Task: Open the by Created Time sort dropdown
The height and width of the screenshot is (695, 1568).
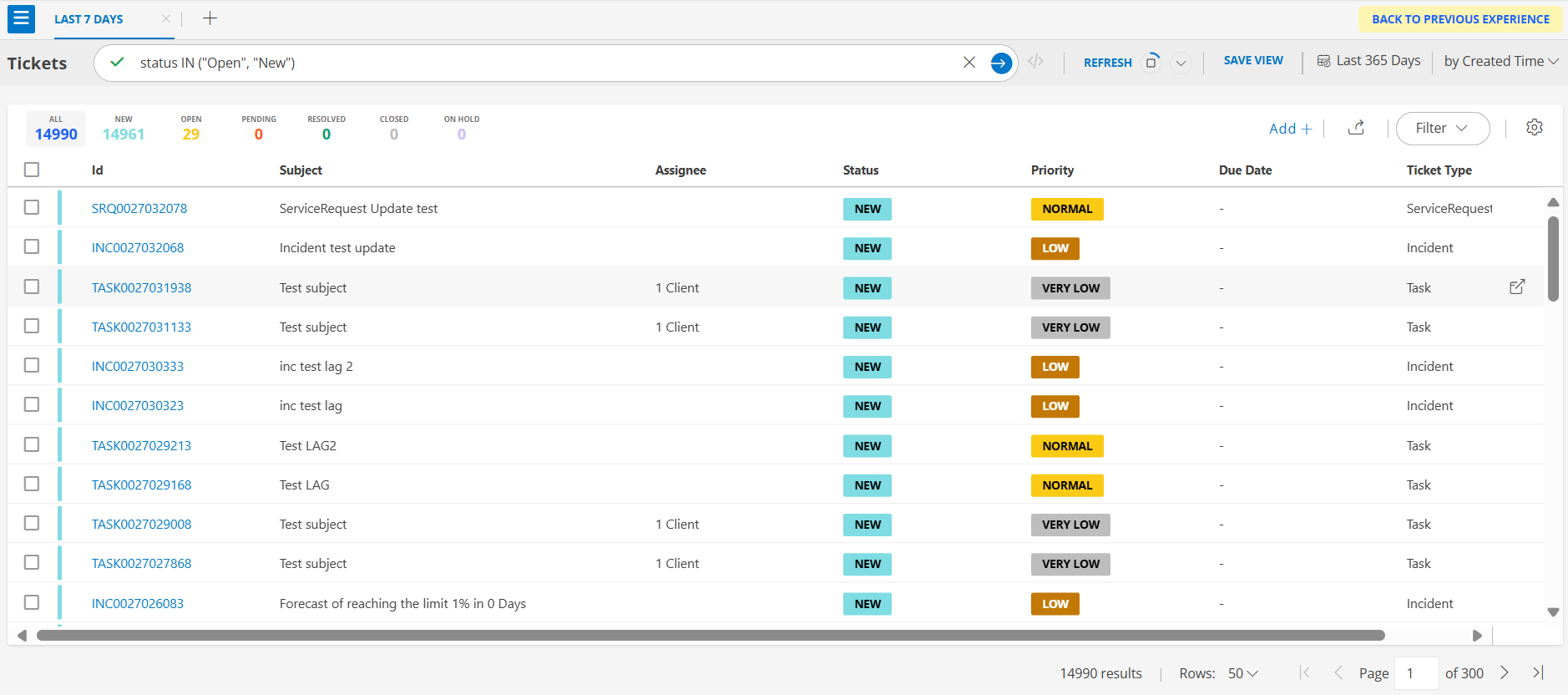Action: tap(1500, 61)
